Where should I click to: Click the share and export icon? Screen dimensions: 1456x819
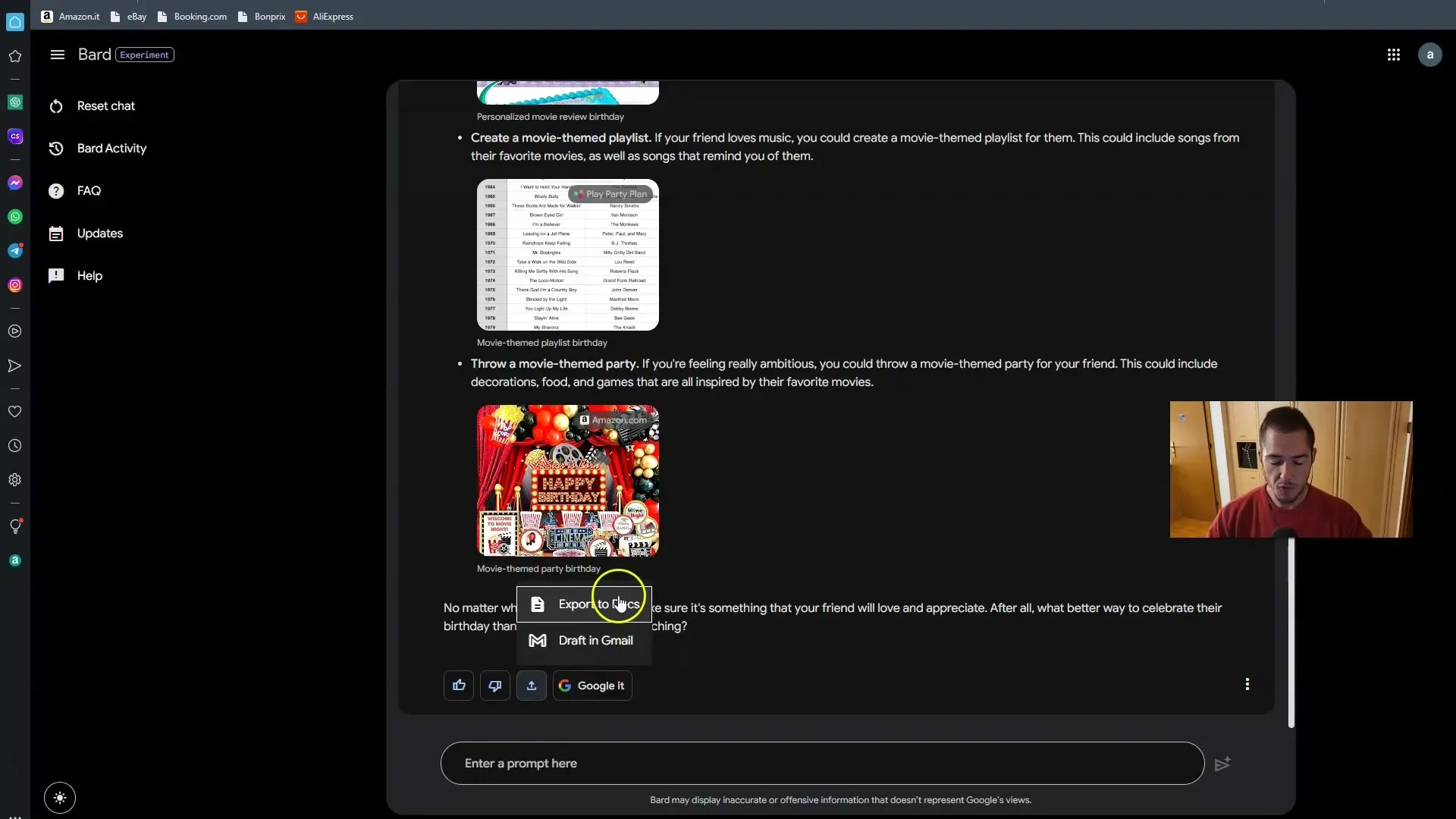pos(532,686)
